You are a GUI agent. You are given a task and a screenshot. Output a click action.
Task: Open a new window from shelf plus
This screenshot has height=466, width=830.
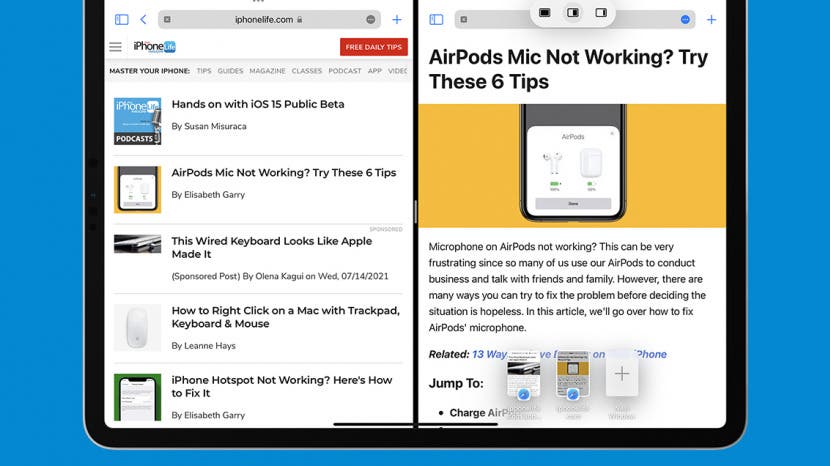622,374
